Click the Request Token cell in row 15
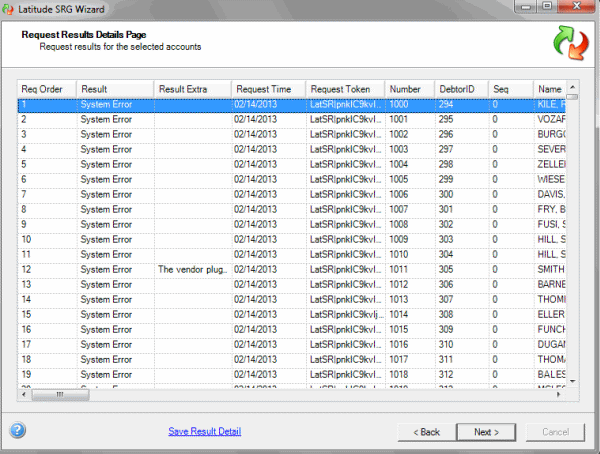Screen dimensions: 600x454 (x=347, y=314)
